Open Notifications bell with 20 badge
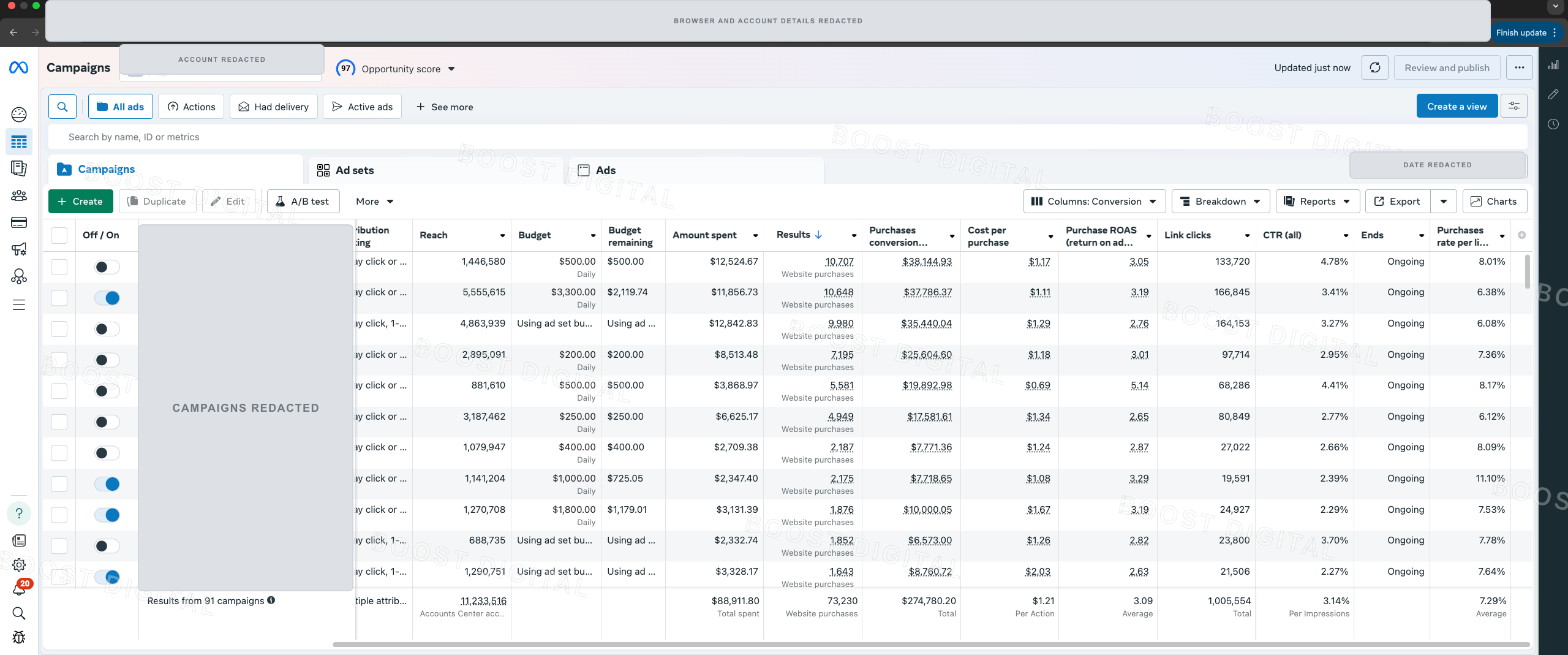 click(20, 588)
